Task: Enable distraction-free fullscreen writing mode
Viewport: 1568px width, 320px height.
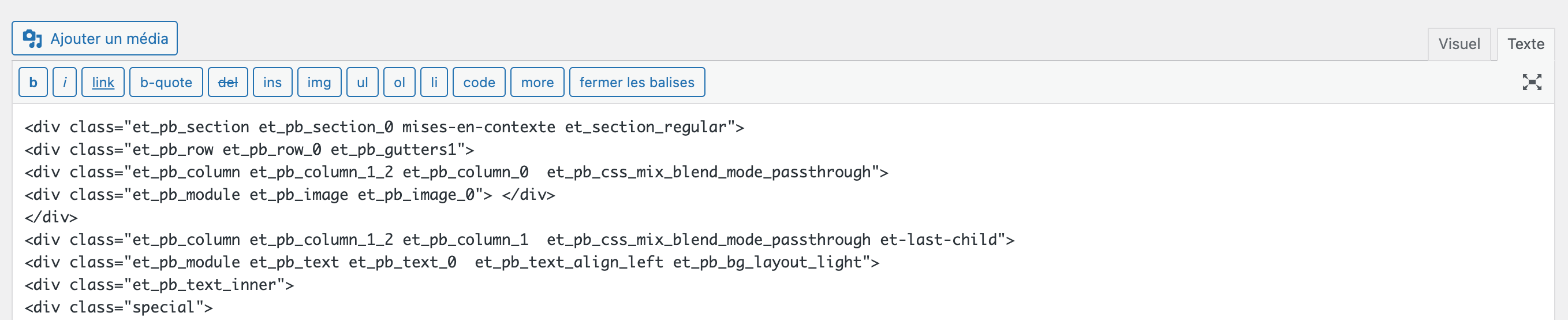Action: pyautogui.click(x=1532, y=82)
